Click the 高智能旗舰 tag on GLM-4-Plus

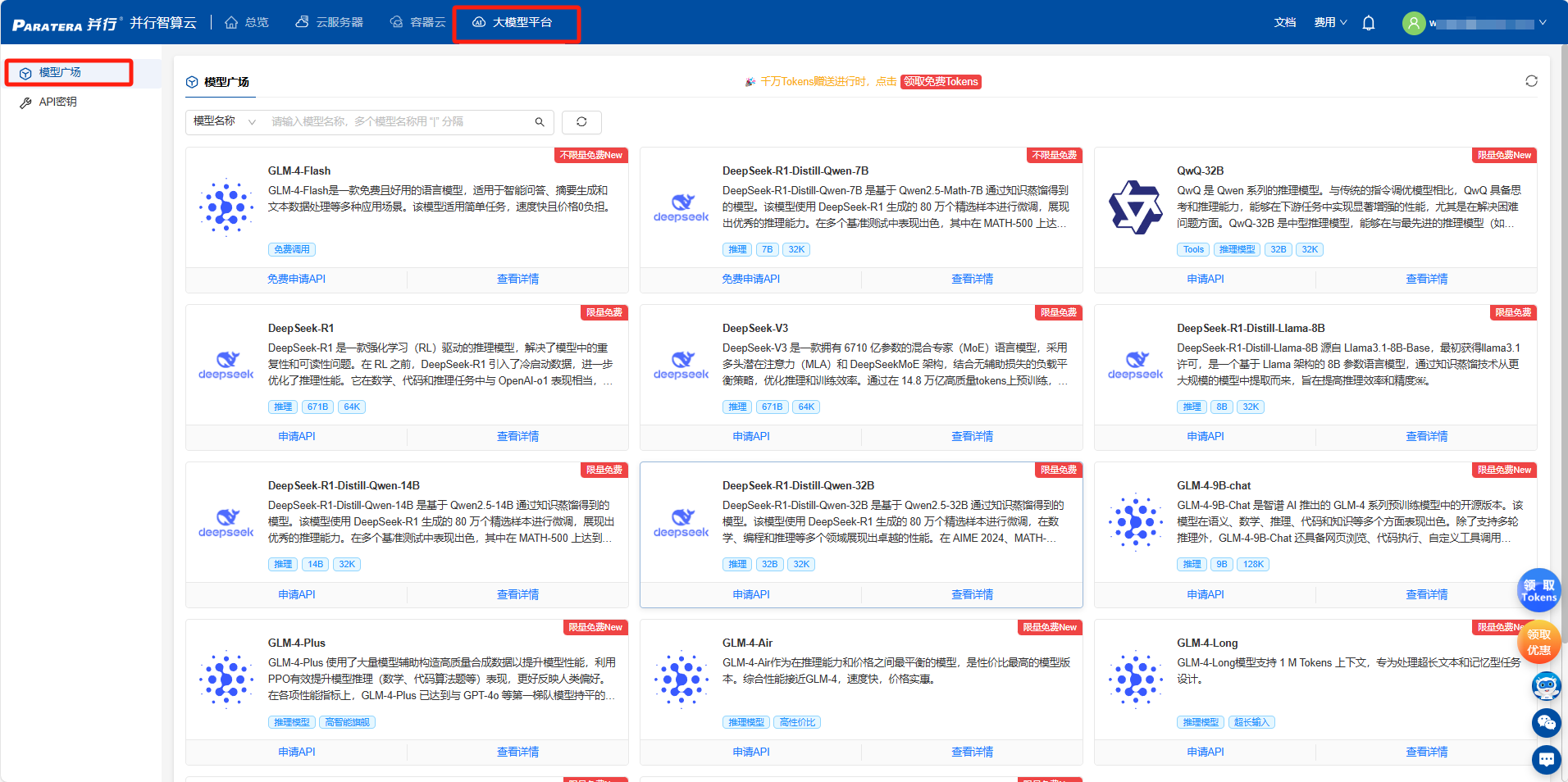coord(347,722)
